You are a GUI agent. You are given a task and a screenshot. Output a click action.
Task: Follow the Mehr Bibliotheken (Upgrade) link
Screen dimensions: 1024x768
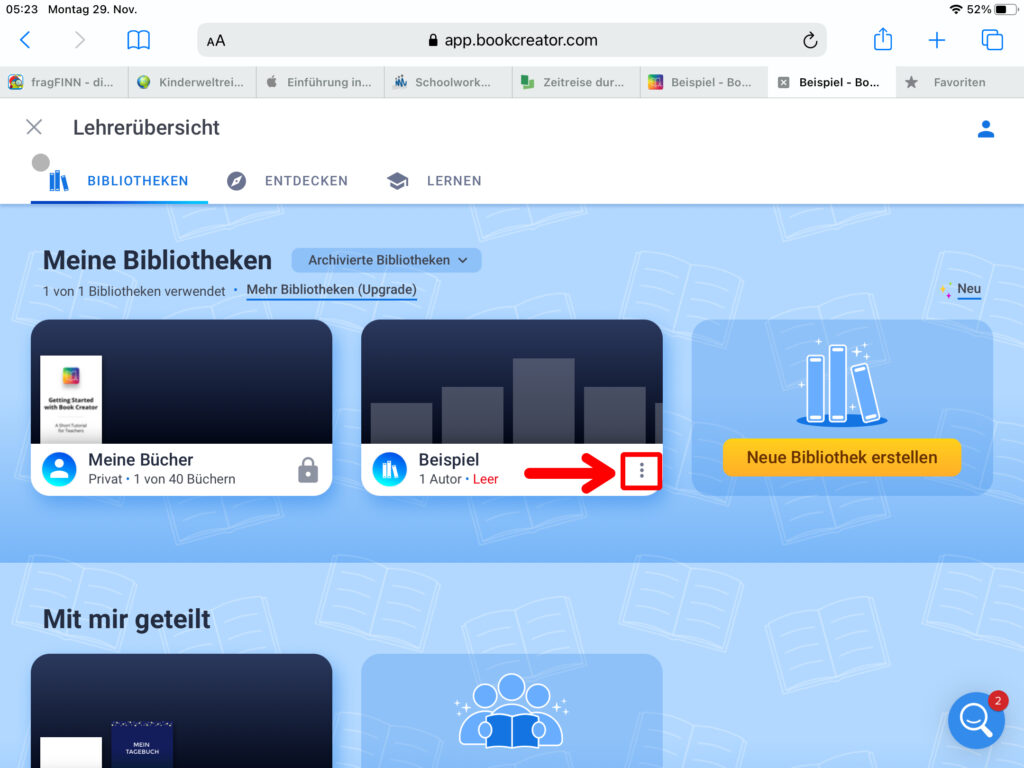pyautogui.click(x=331, y=290)
